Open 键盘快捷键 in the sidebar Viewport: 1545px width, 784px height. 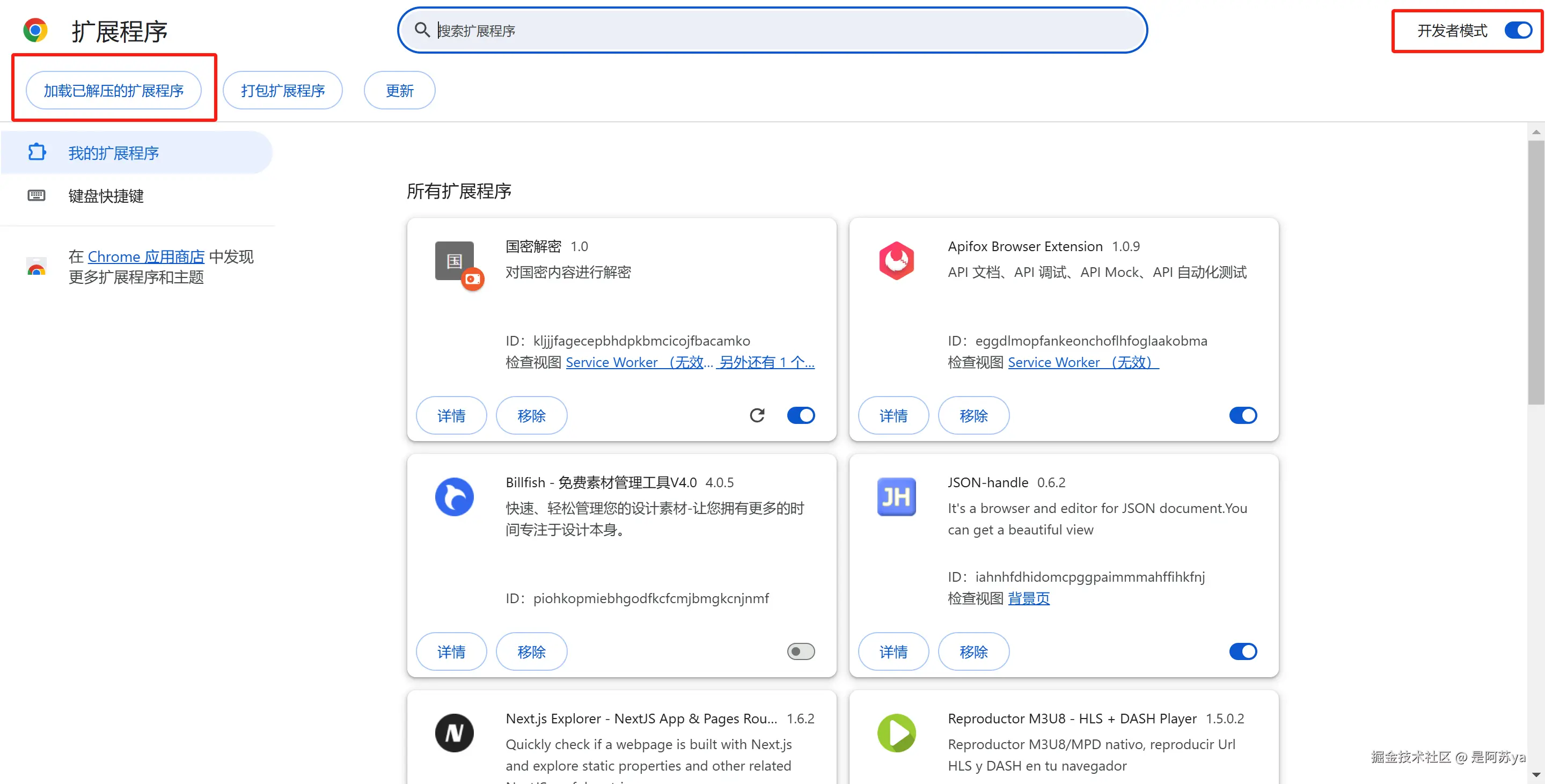click(x=106, y=196)
